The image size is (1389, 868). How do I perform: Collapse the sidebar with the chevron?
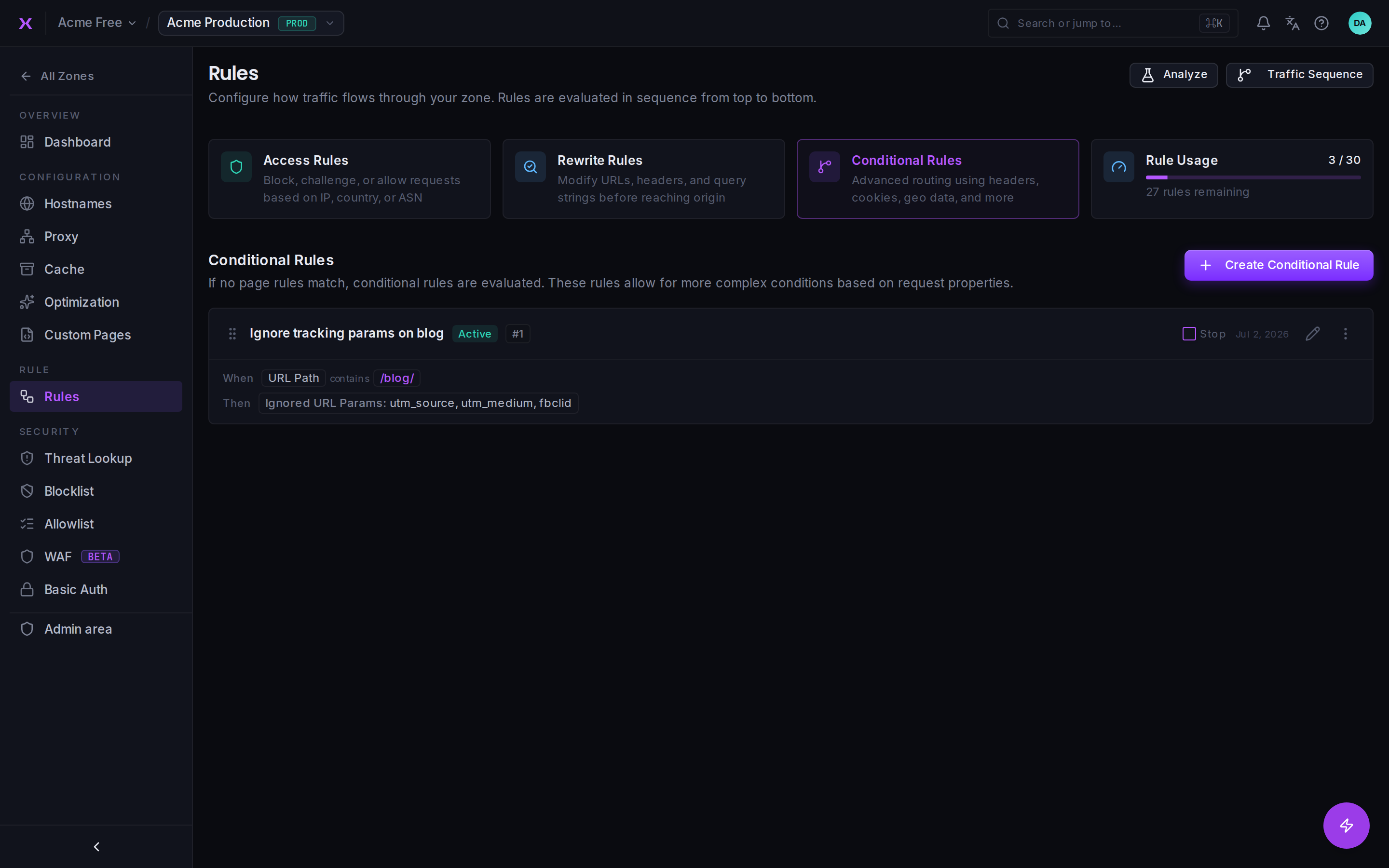(96, 847)
